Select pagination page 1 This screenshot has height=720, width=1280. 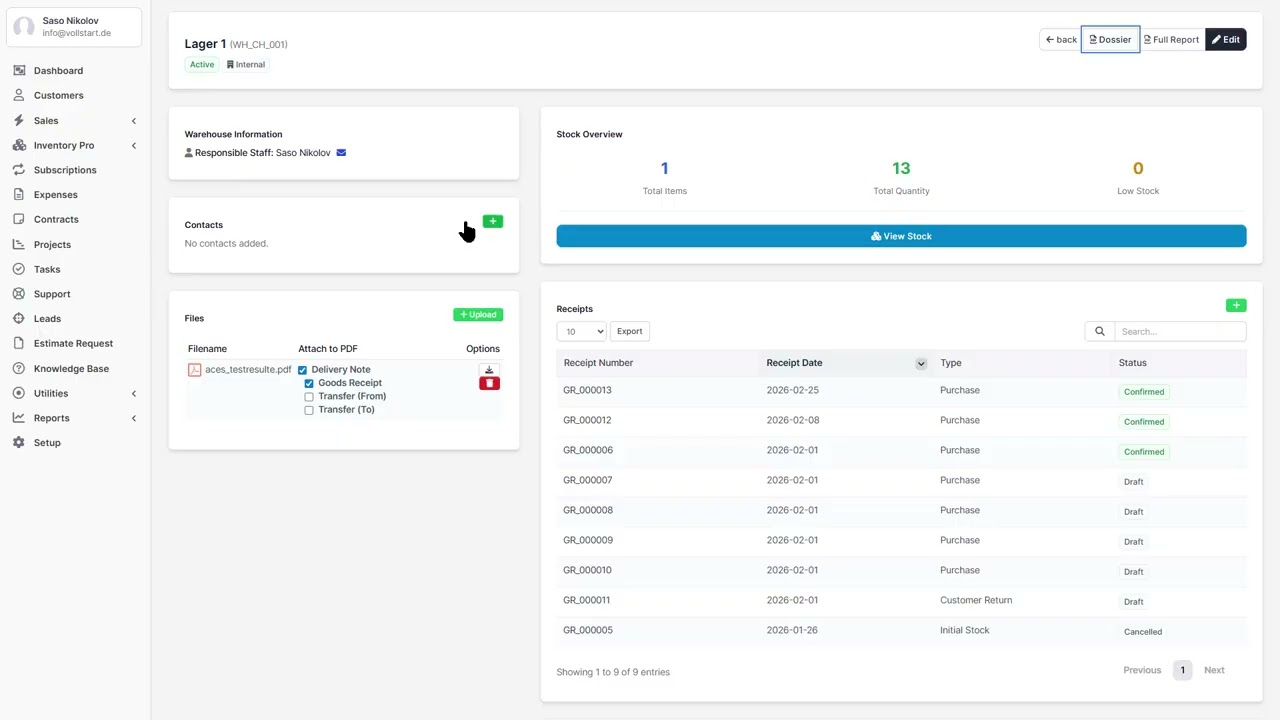coord(1182,670)
